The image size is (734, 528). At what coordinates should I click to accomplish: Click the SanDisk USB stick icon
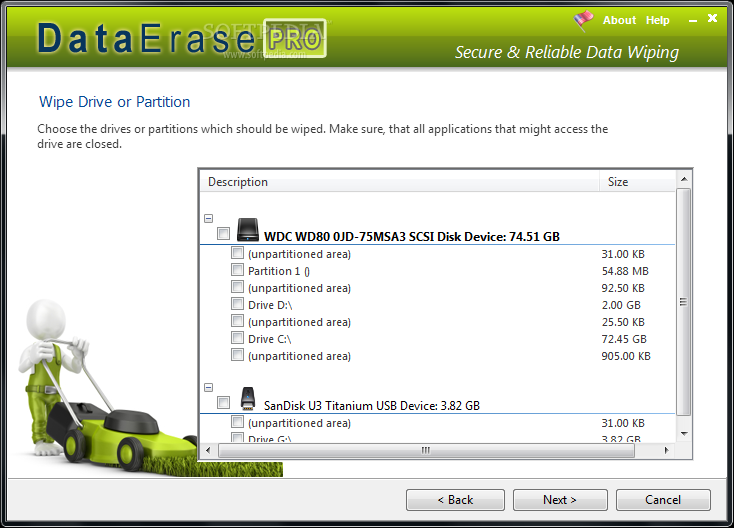(x=248, y=399)
